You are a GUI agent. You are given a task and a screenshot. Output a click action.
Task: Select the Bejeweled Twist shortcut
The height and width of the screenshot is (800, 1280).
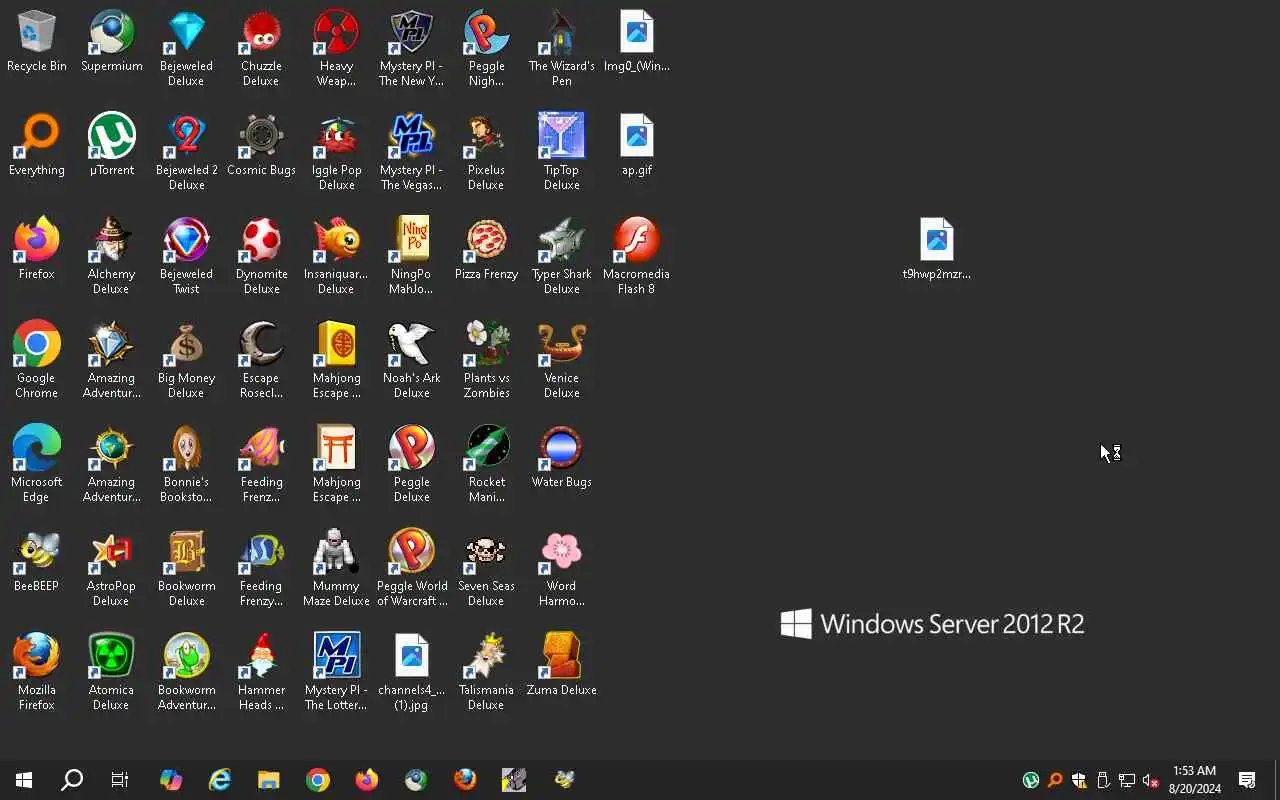(x=186, y=257)
